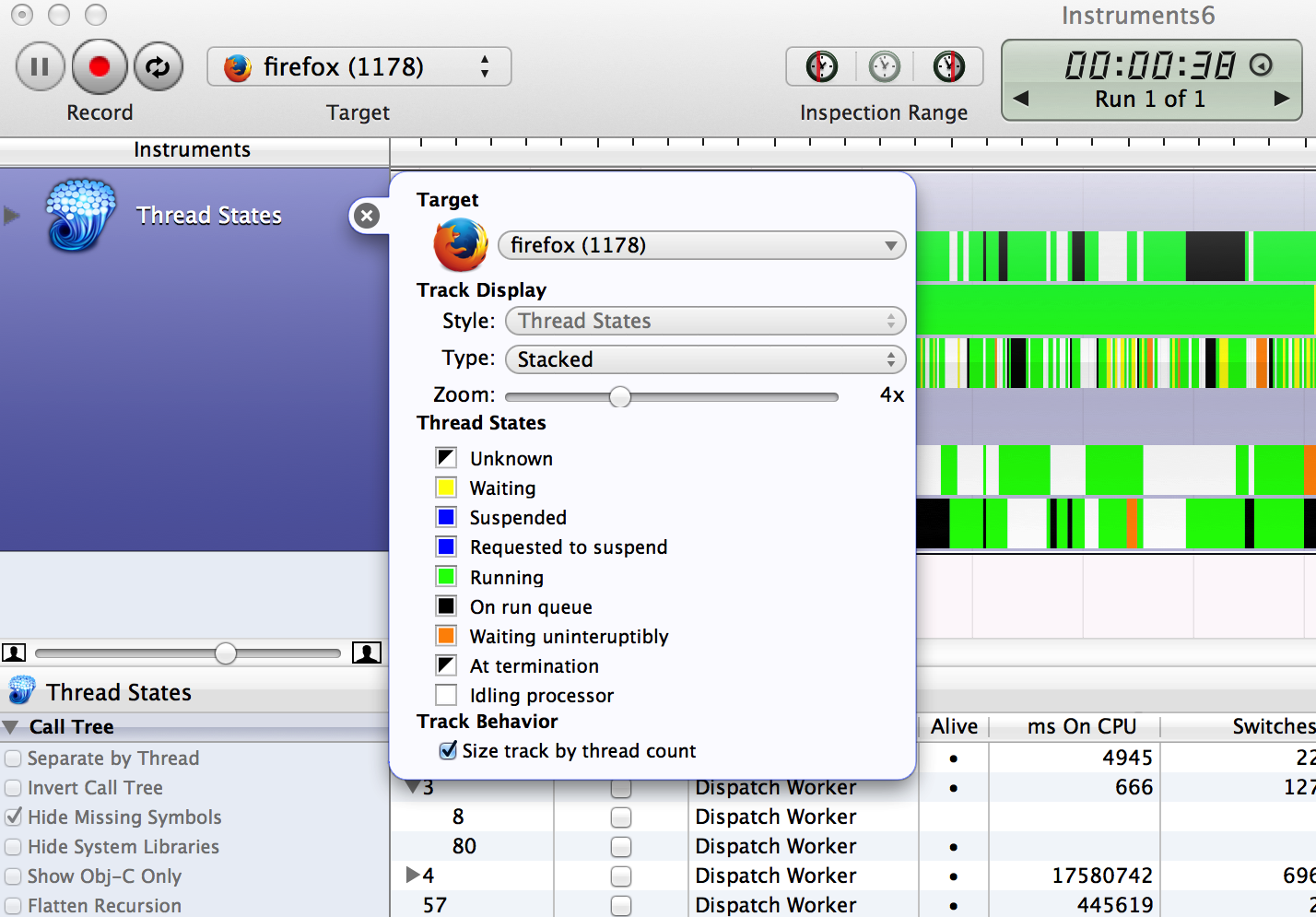Clear the inspection range (middle clock icon)
This screenshot has height=917, width=1316.
tap(885, 67)
